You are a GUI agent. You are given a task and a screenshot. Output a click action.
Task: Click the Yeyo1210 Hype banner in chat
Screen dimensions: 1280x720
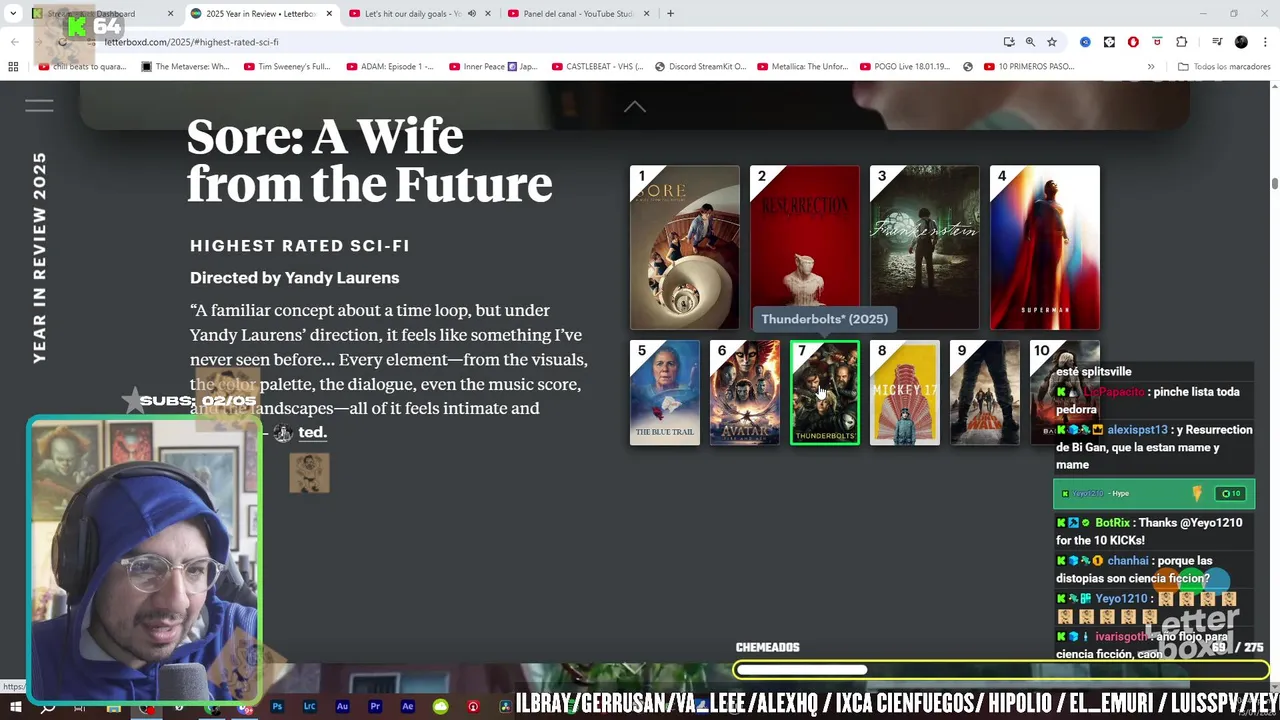click(x=1154, y=493)
